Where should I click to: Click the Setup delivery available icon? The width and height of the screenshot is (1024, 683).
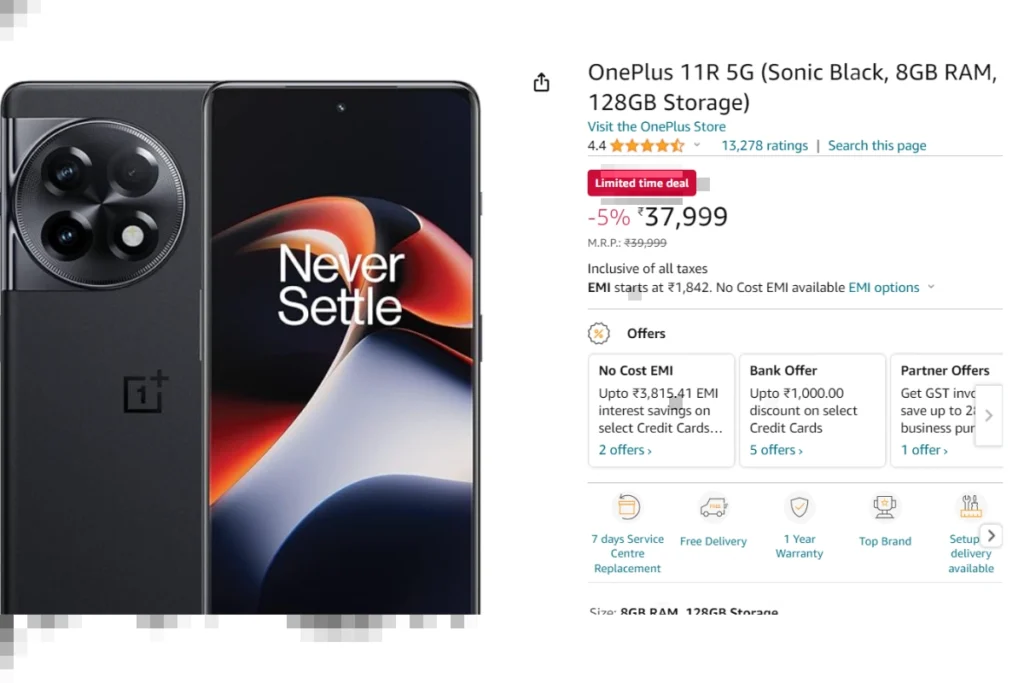pos(970,507)
